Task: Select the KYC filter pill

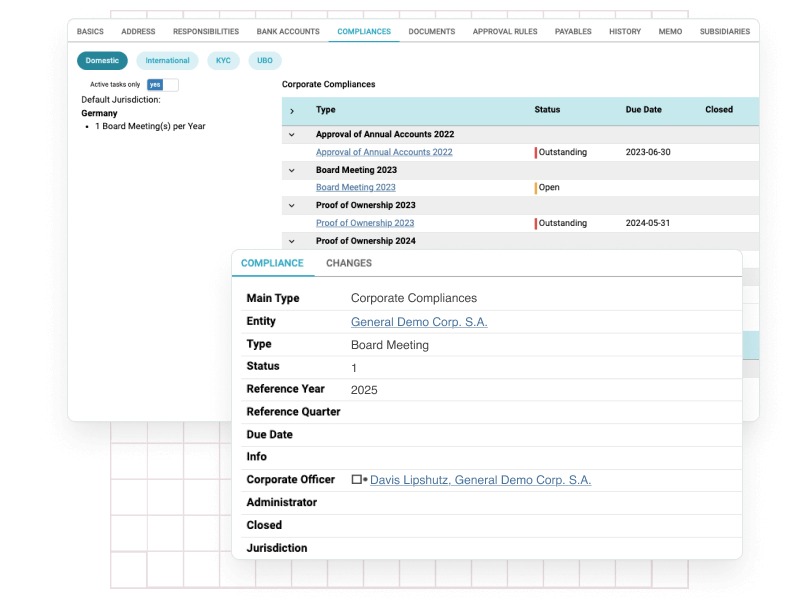Action: click(223, 61)
